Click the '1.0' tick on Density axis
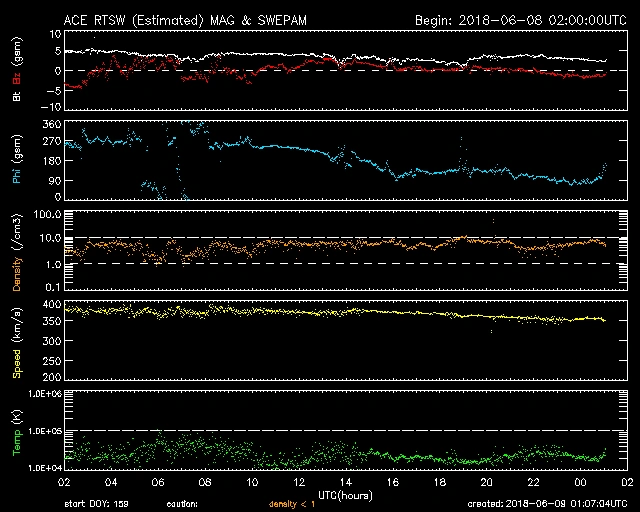Screen dimensions: 640x512 [x=53, y=265]
